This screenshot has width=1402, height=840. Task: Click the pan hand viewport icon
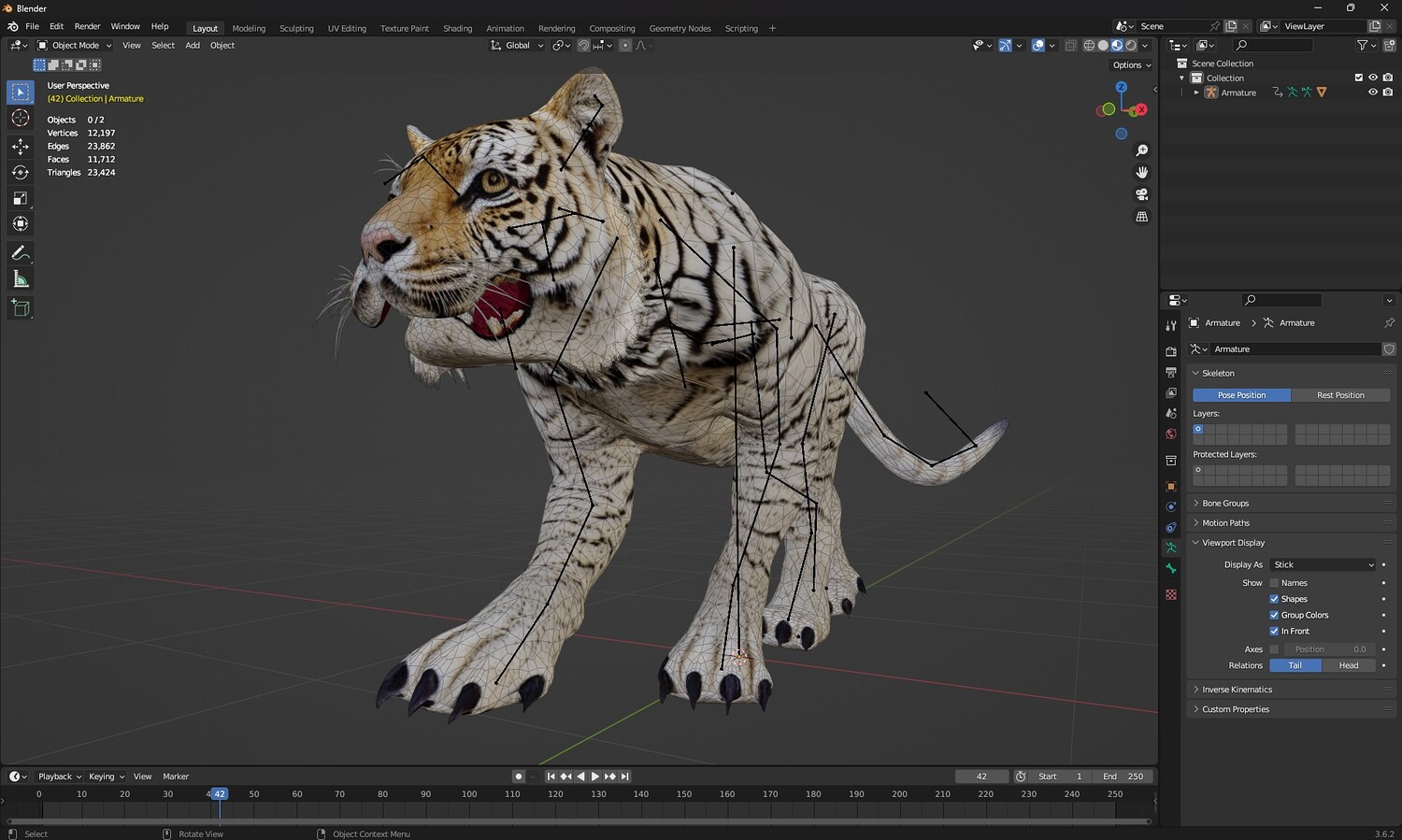click(1141, 173)
